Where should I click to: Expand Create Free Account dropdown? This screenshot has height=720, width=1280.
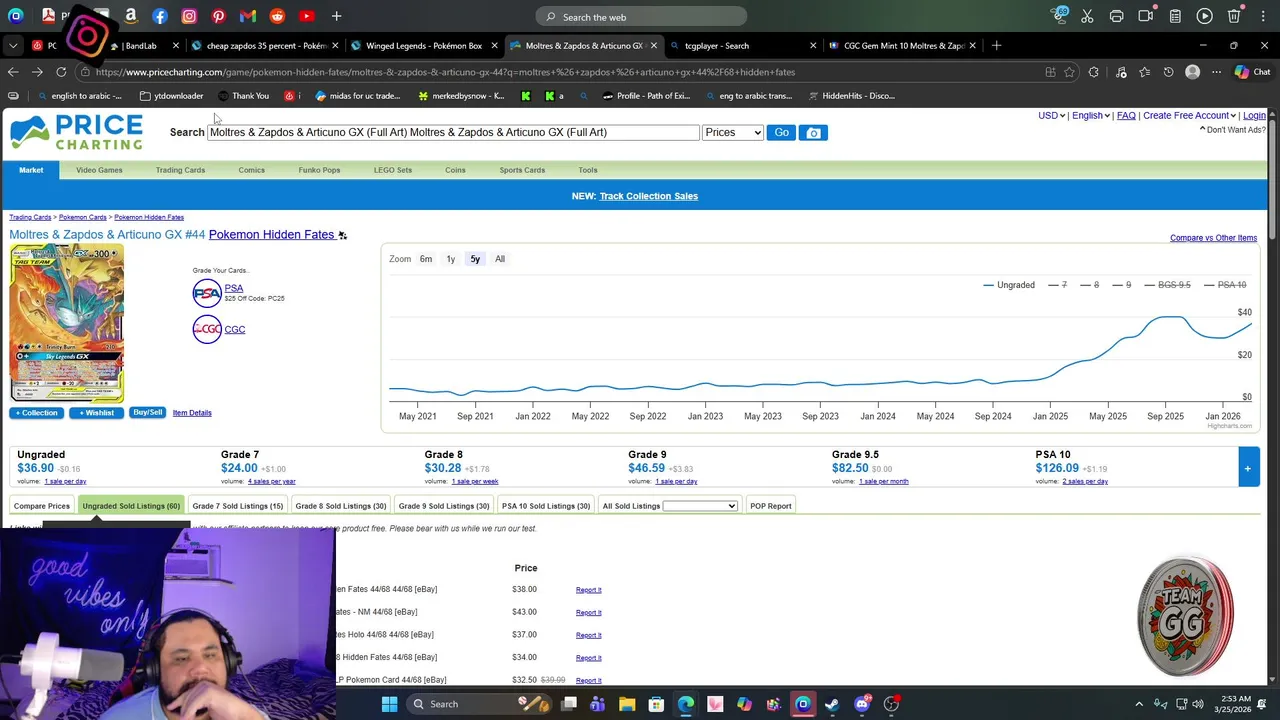[x=1189, y=115]
